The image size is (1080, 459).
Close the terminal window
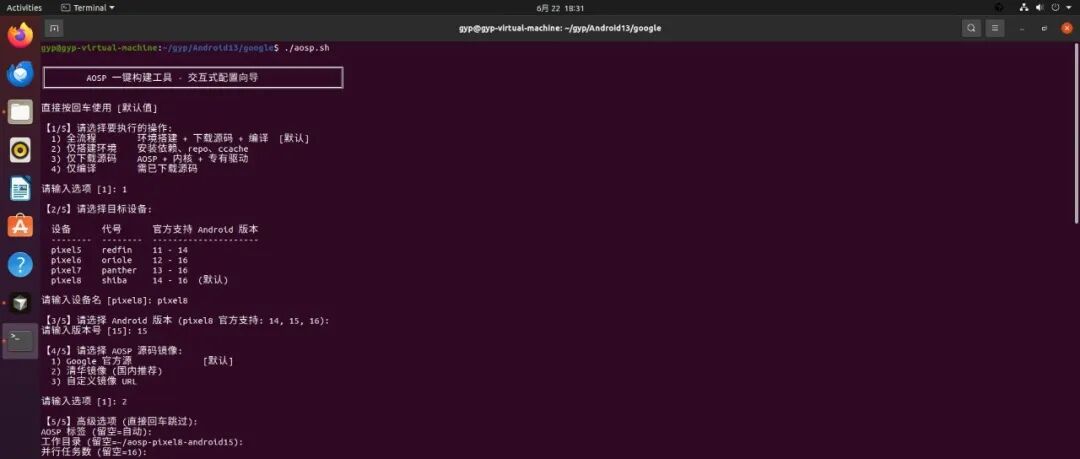coord(1067,28)
